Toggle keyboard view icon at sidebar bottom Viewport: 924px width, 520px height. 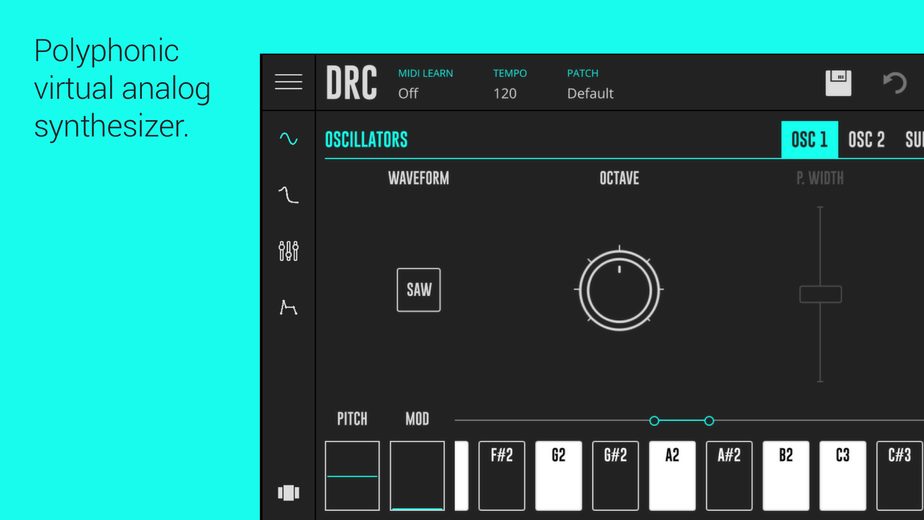click(x=288, y=492)
